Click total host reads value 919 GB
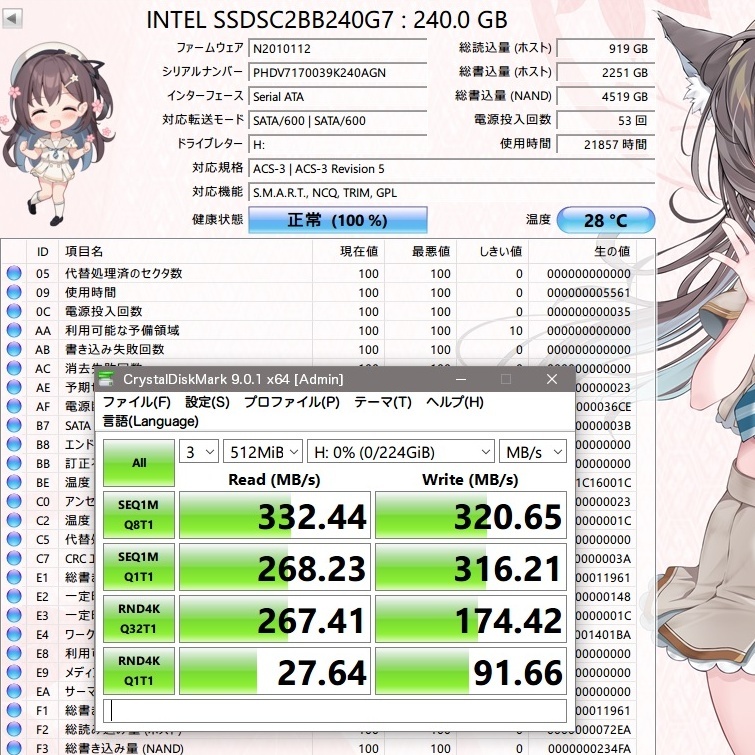Image resolution: width=755 pixels, height=755 pixels. [606, 48]
